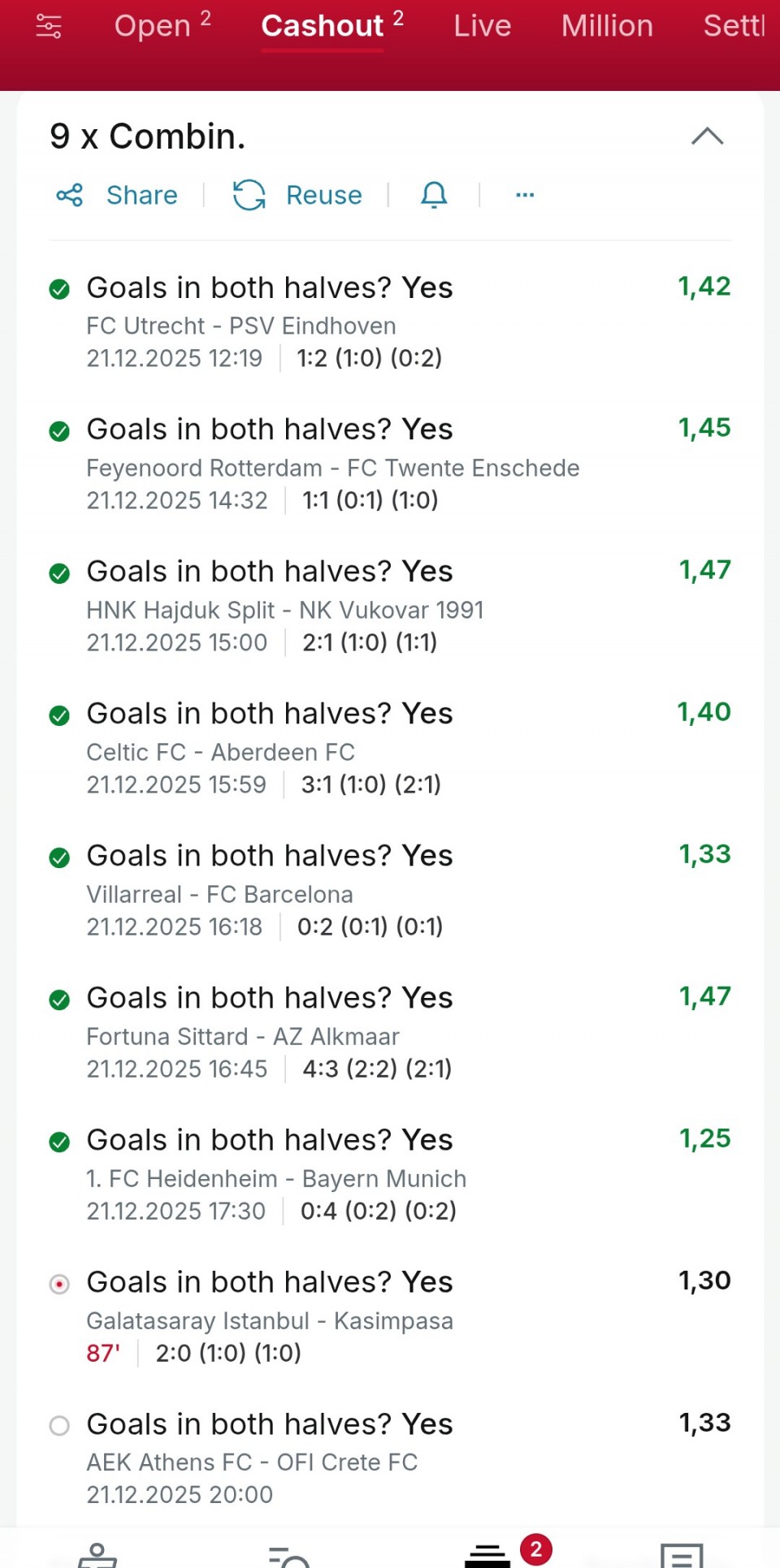
Task: Click the Reuse bet refresh icon
Action: pos(249,195)
